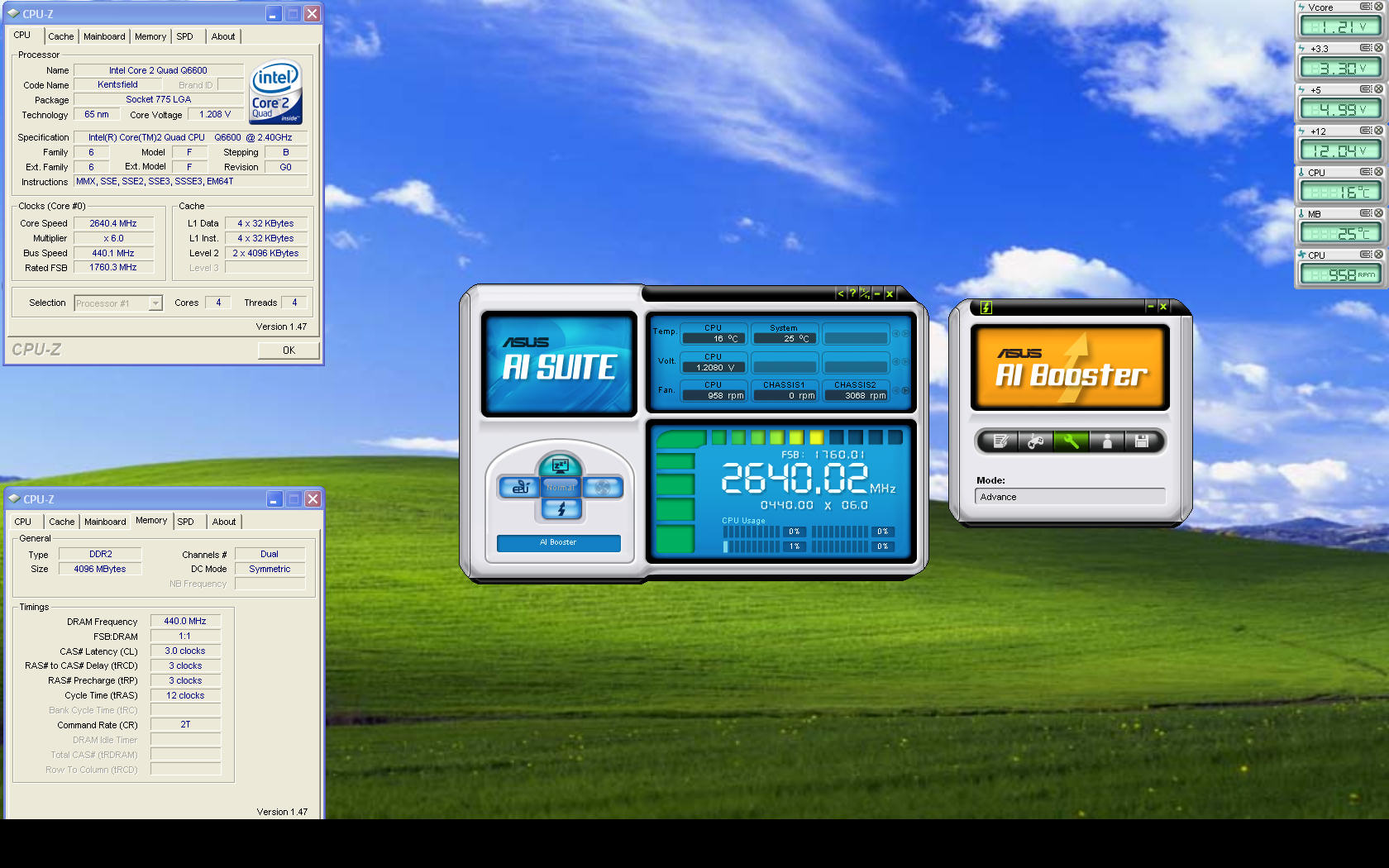Click the AI SUITE logo panel

pyautogui.click(x=559, y=364)
